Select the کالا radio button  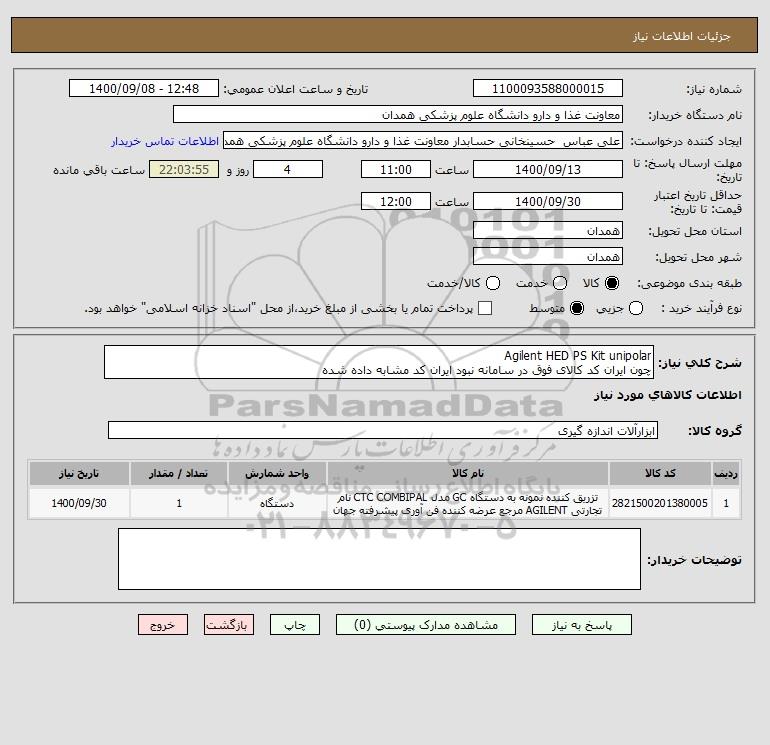(612, 283)
